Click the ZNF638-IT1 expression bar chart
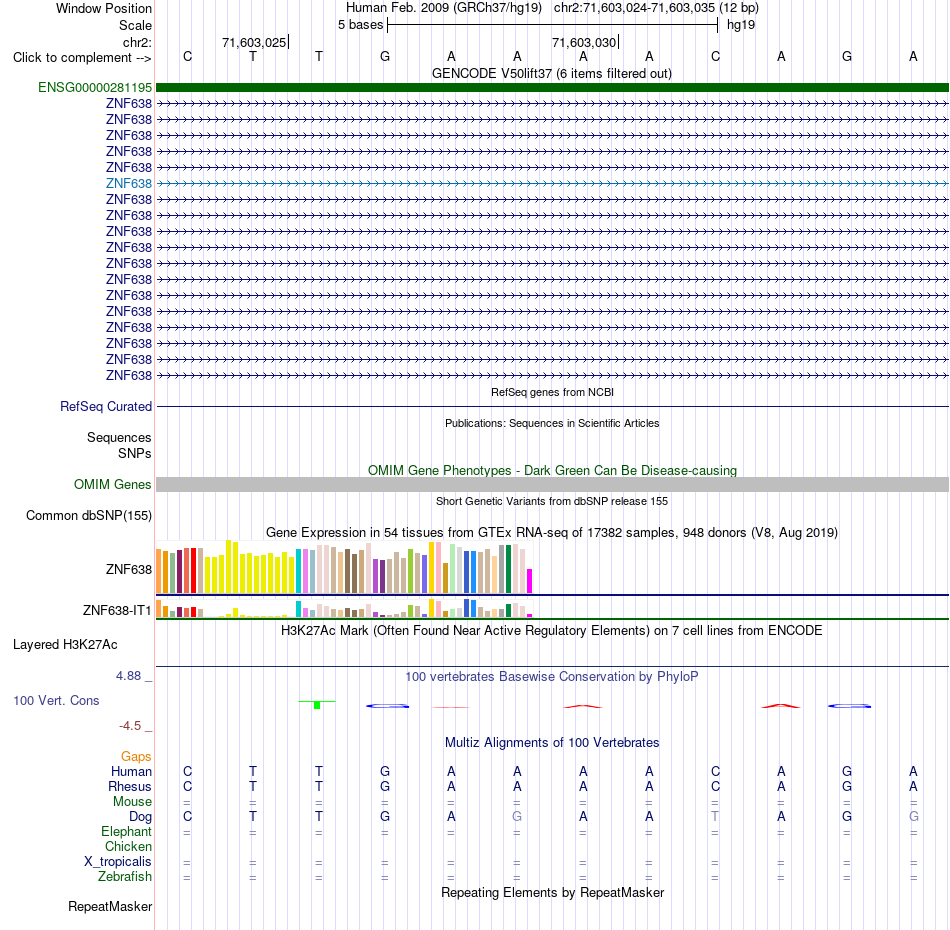The height and width of the screenshot is (930, 950). click(x=344, y=608)
